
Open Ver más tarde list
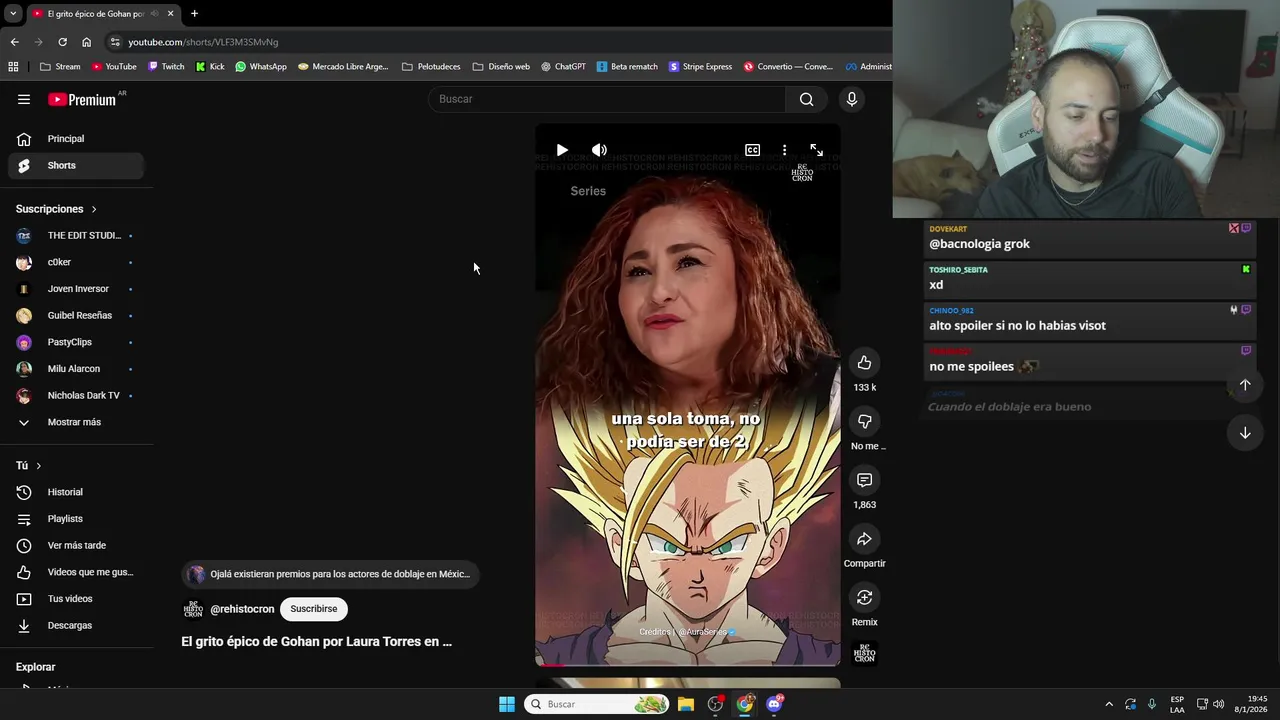point(76,546)
